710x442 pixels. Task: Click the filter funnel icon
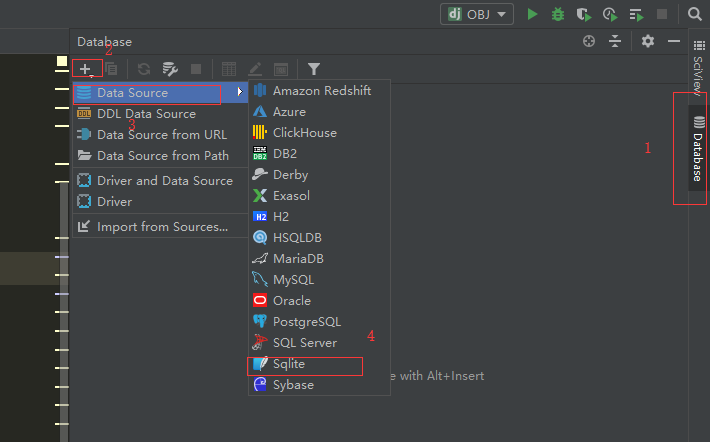314,69
